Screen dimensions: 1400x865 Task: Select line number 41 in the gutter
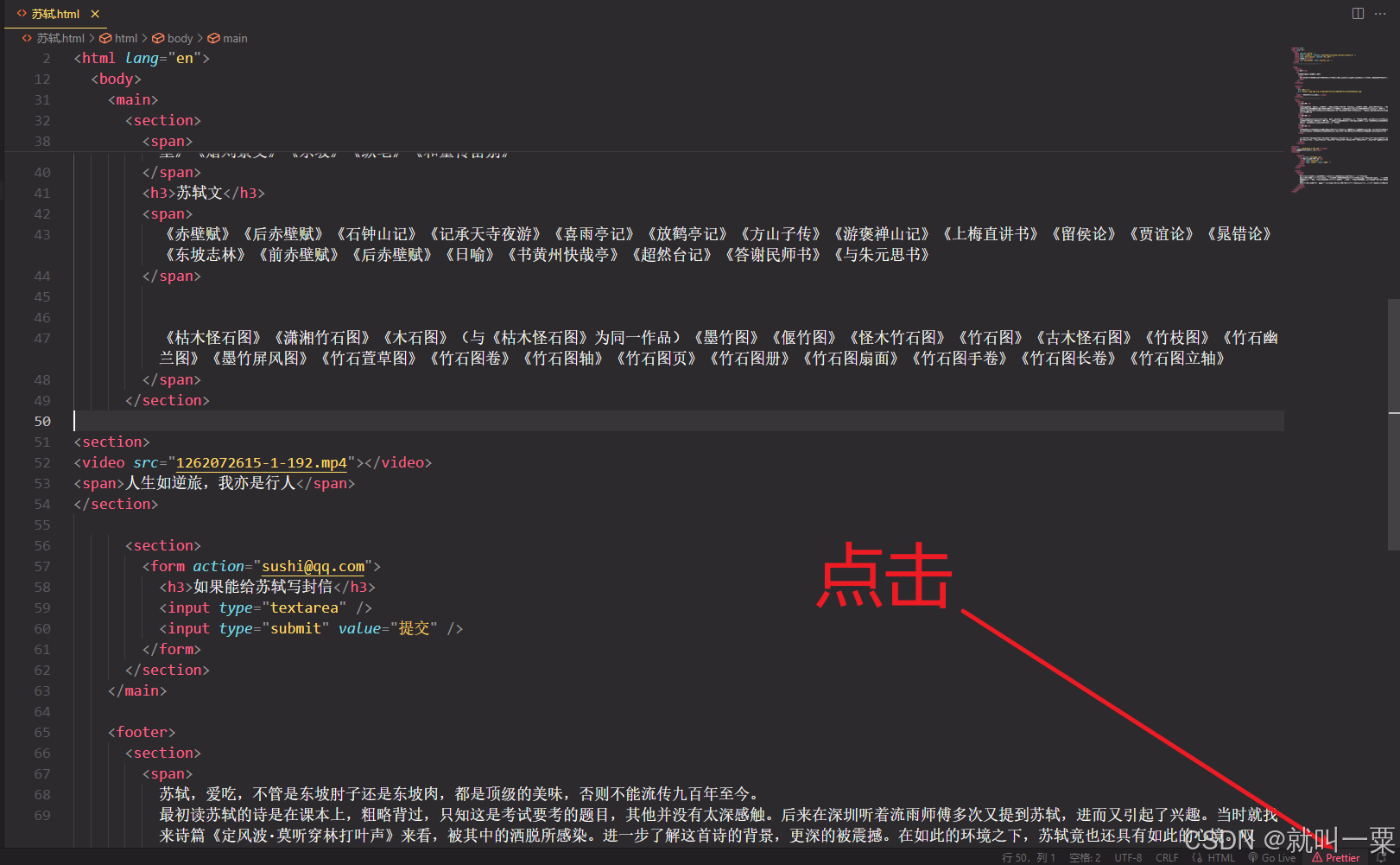[42, 193]
